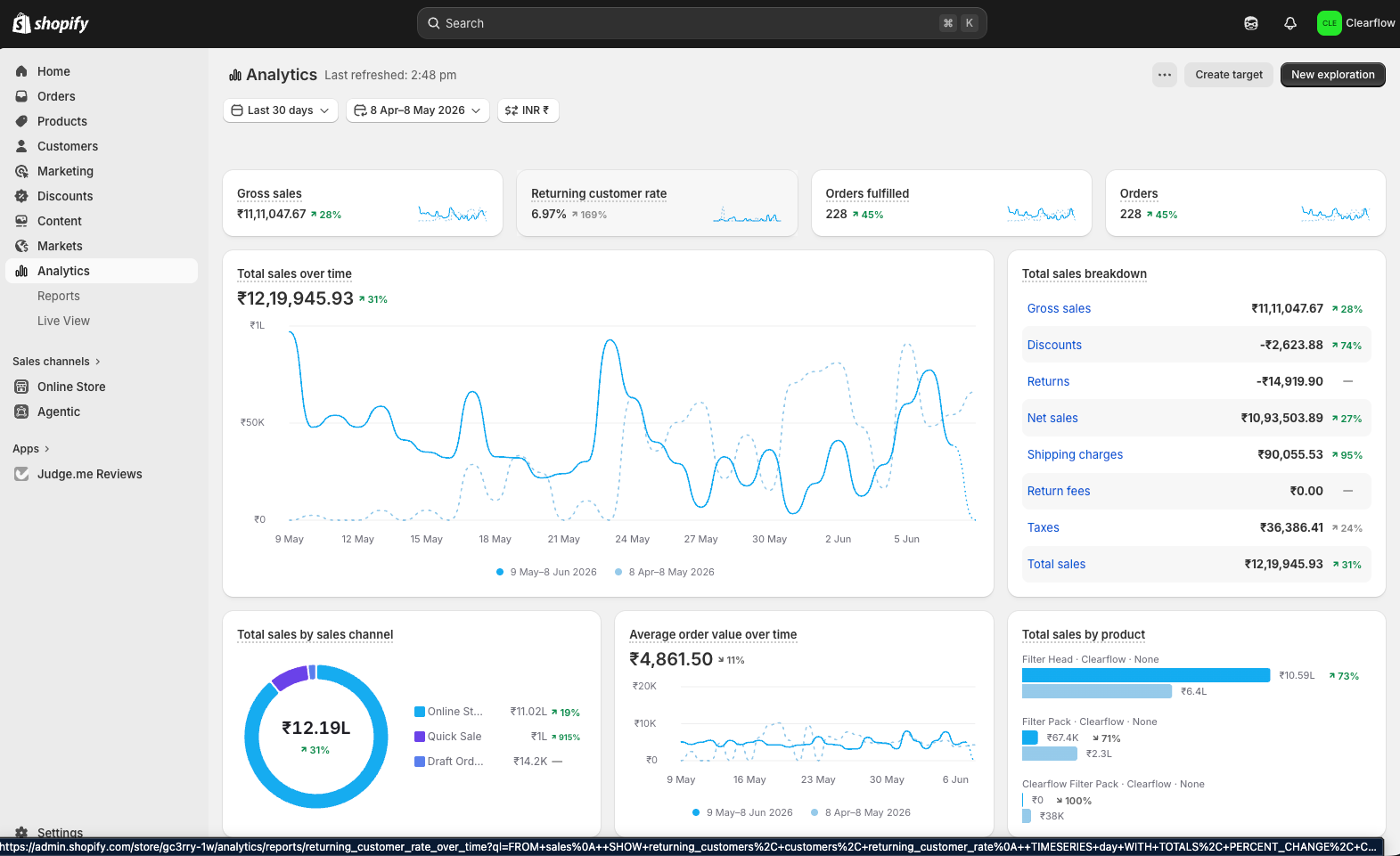Viewport: 1400px width, 856px height.
Task: Click the search input field
Action: [x=701, y=23]
